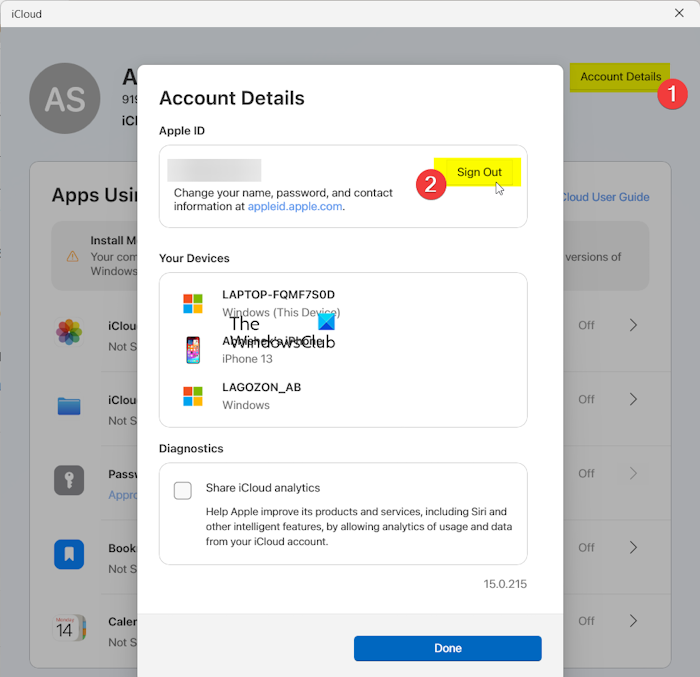Click Off status in the Bookmarks row
This screenshot has width=700, height=677.
[x=586, y=547]
